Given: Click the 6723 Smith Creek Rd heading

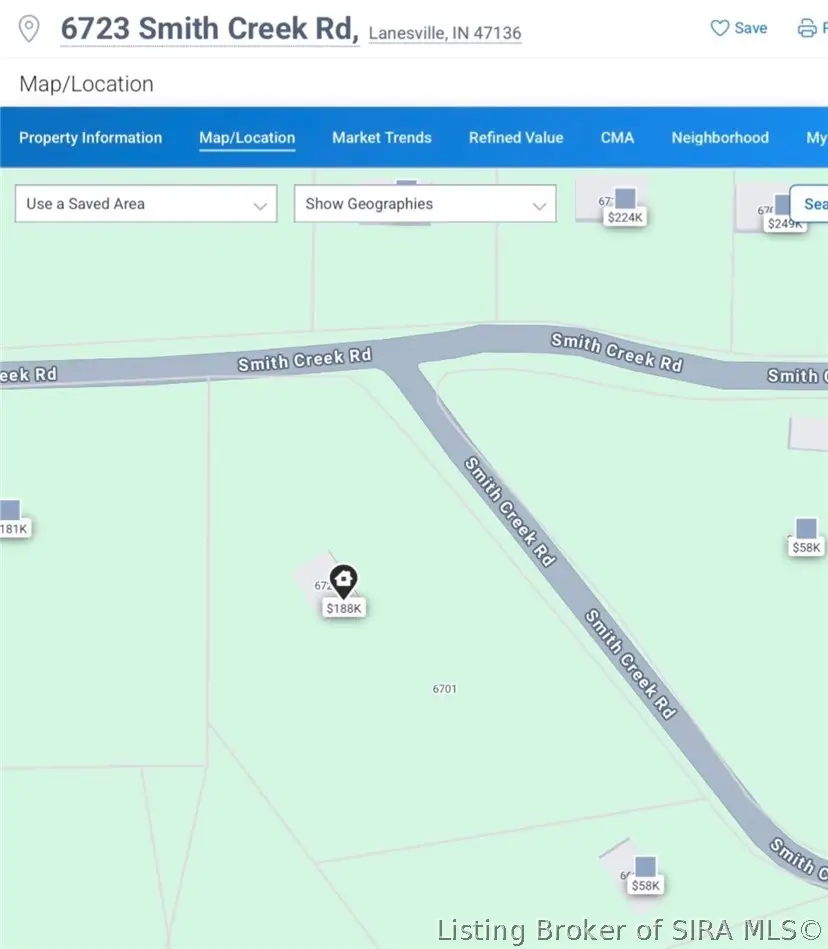Looking at the screenshot, I should tap(210, 28).
